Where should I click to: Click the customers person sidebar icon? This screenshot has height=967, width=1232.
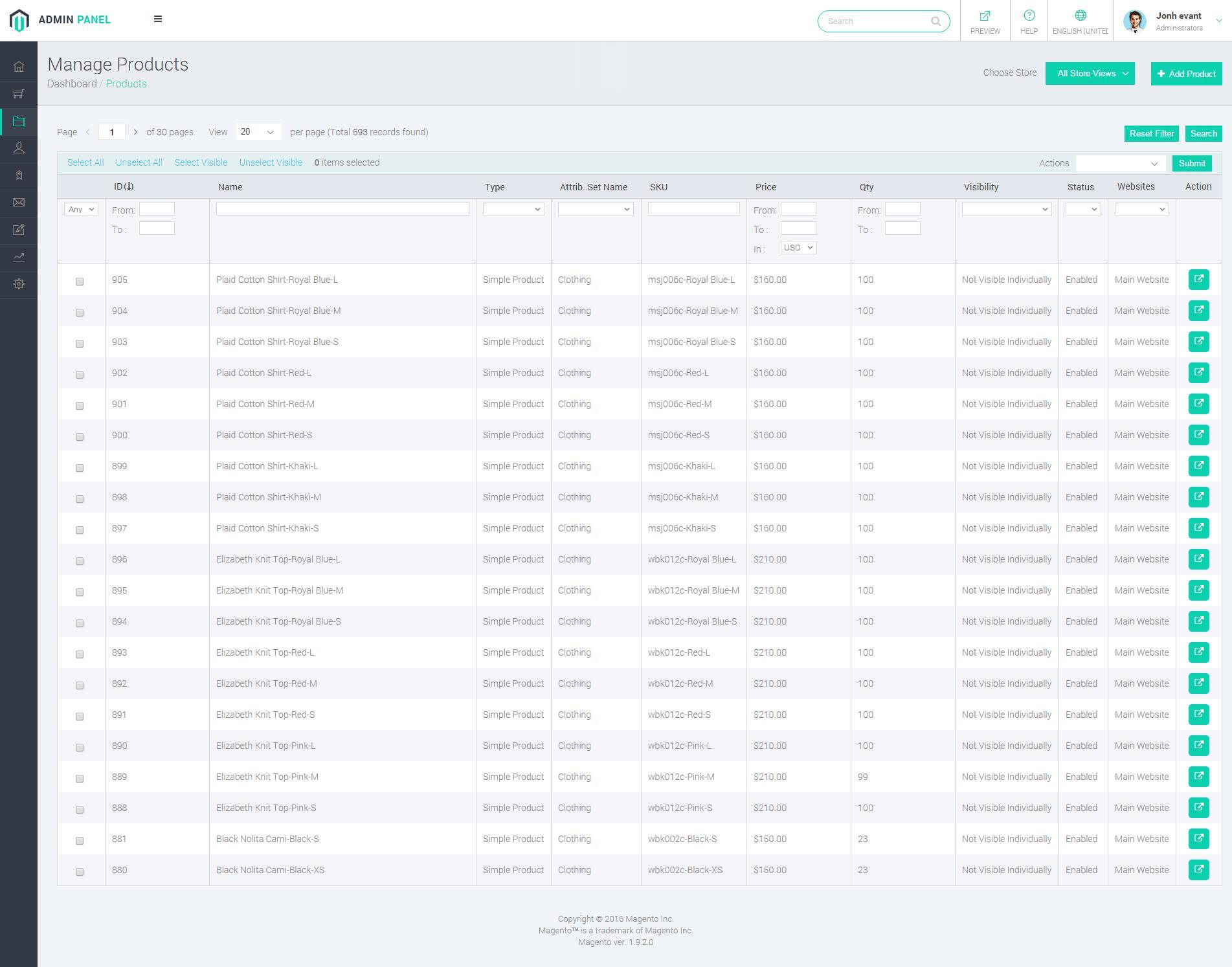(x=19, y=148)
